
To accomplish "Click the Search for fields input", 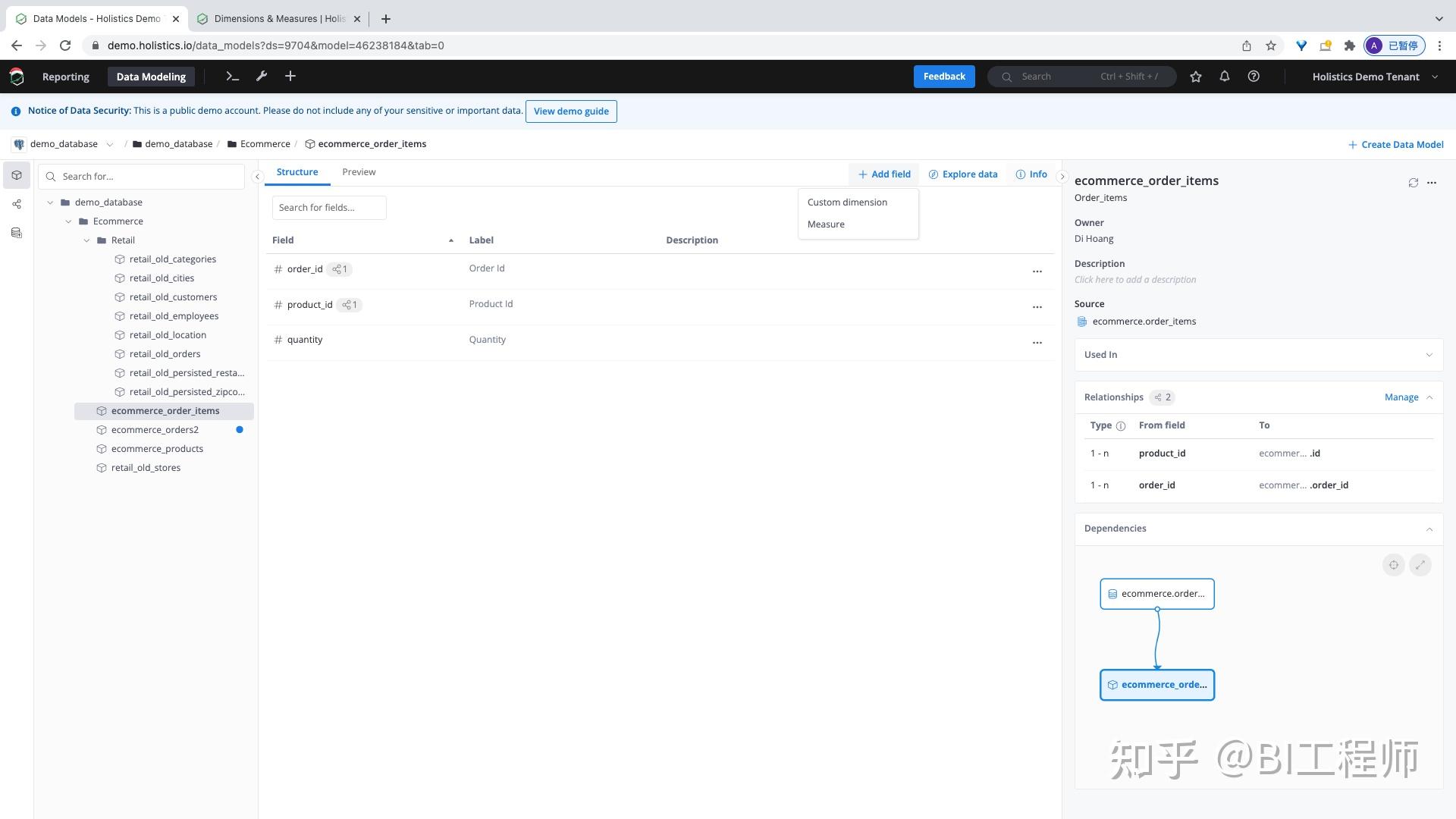I will coord(328,208).
